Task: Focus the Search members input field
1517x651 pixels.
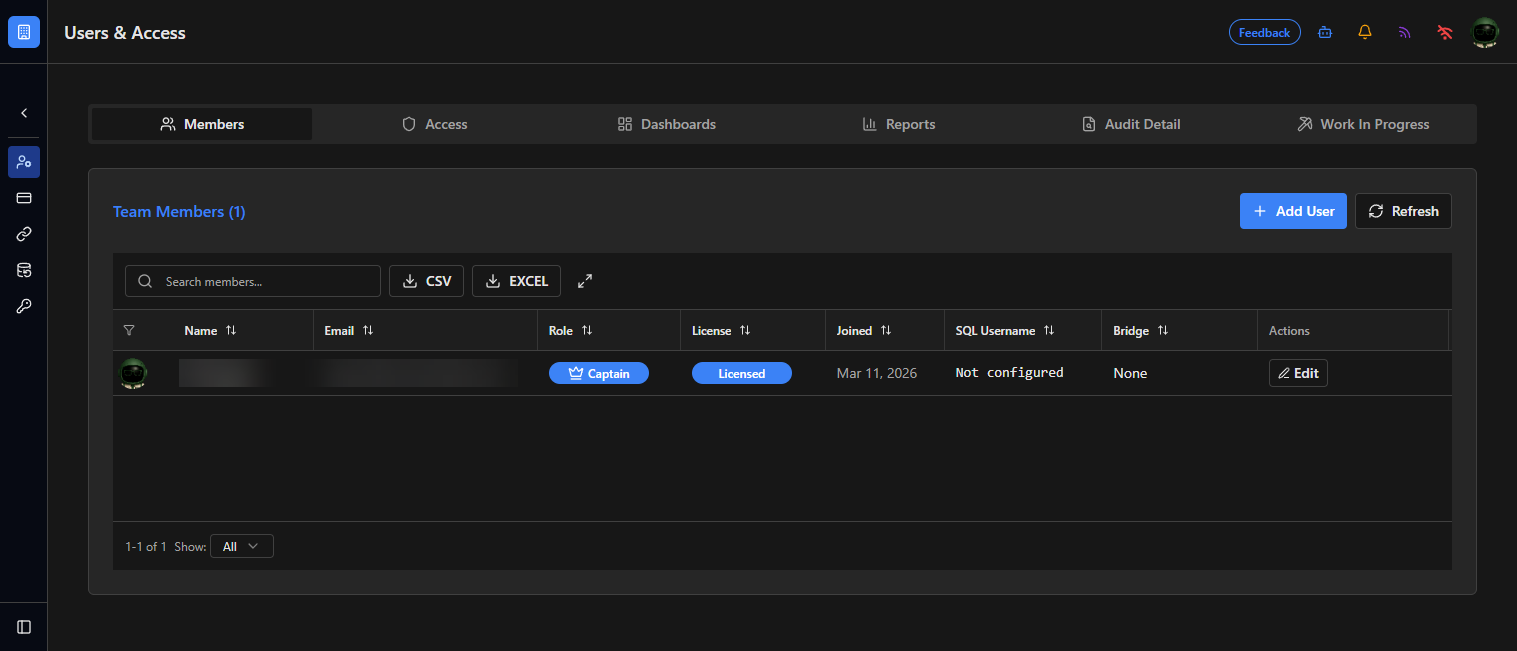Action: coord(253,281)
